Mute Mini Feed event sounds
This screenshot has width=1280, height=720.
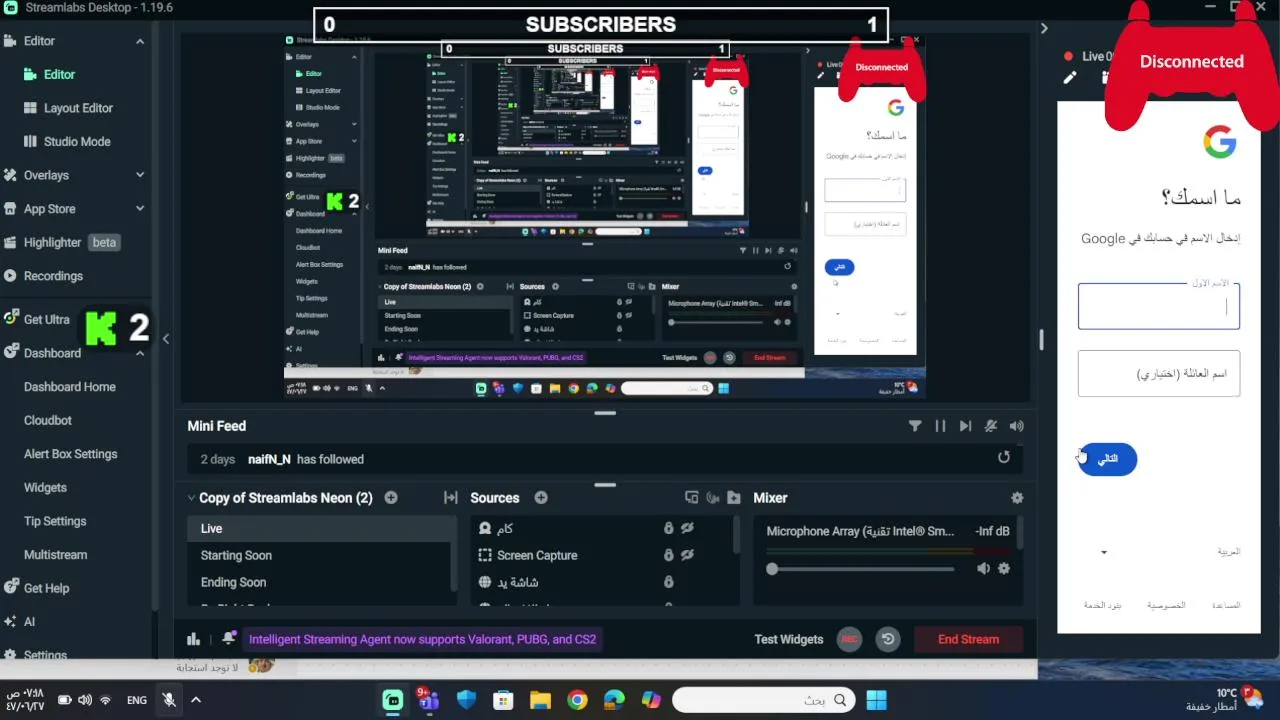pyautogui.click(x=1017, y=426)
